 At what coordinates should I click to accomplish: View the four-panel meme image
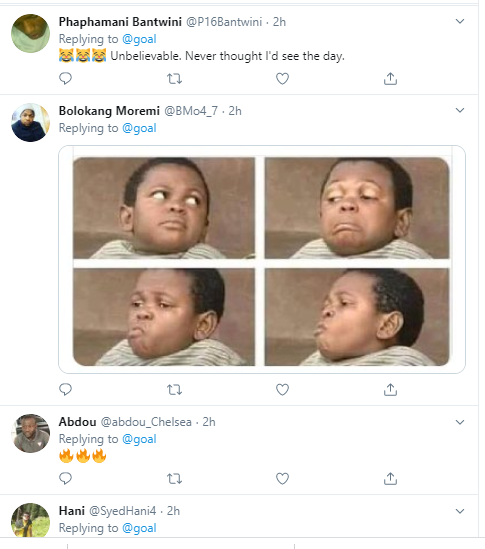(x=262, y=259)
